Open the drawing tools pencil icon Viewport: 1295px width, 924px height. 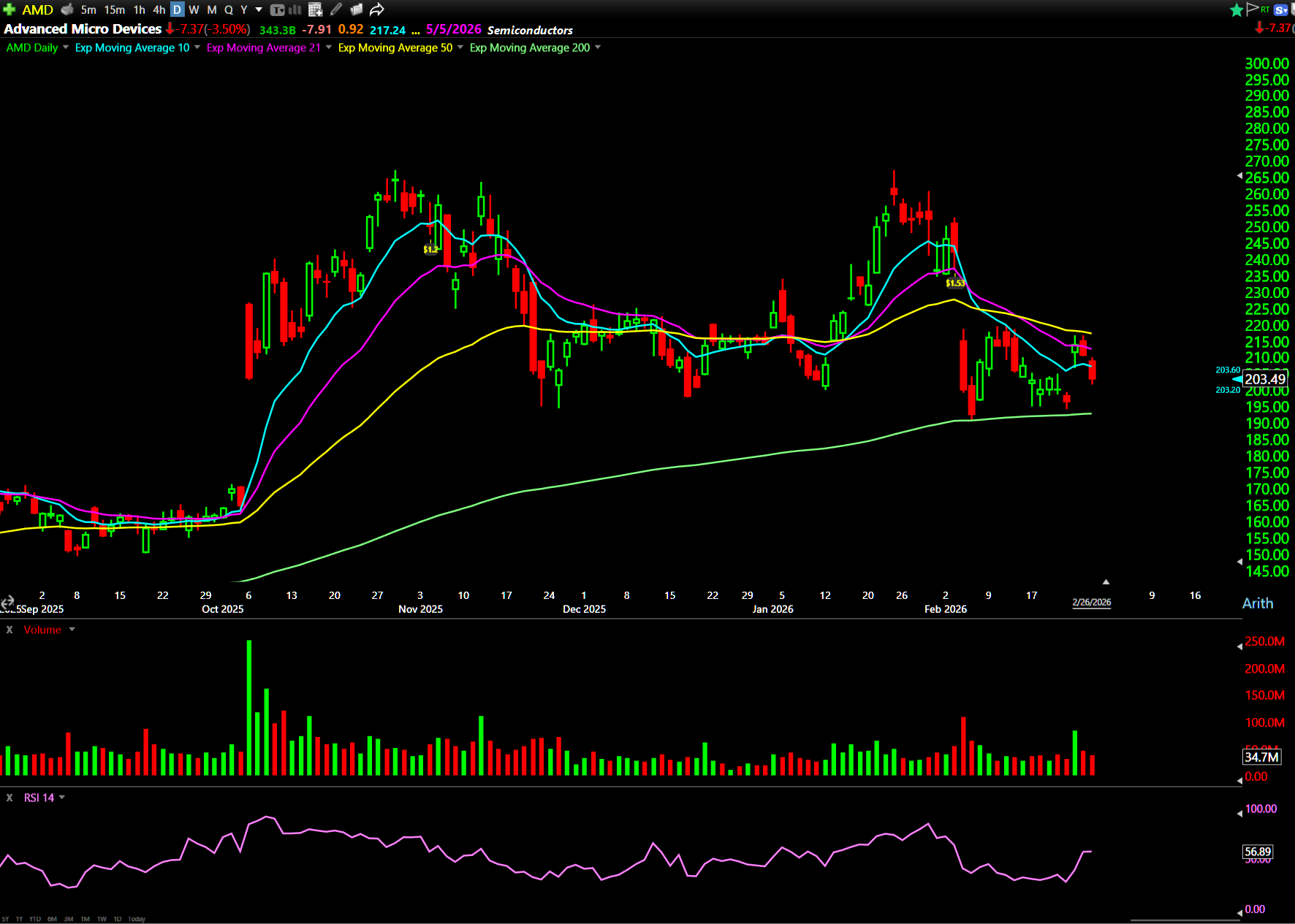(336, 9)
